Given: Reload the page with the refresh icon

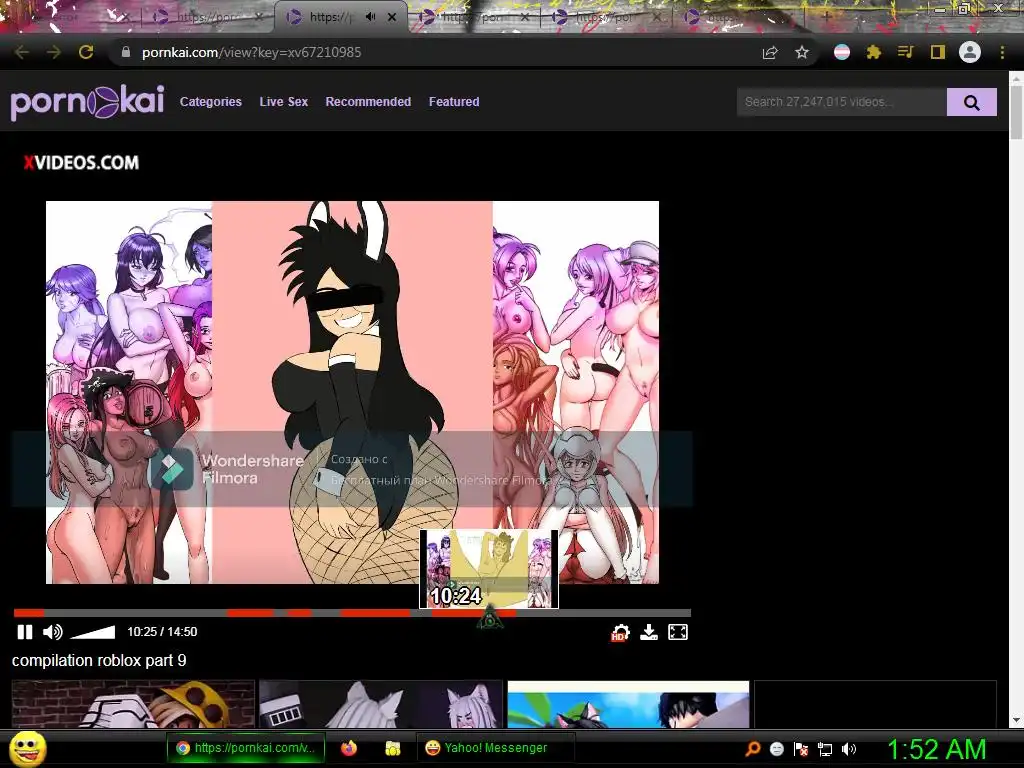Looking at the screenshot, I should pyautogui.click(x=86, y=52).
